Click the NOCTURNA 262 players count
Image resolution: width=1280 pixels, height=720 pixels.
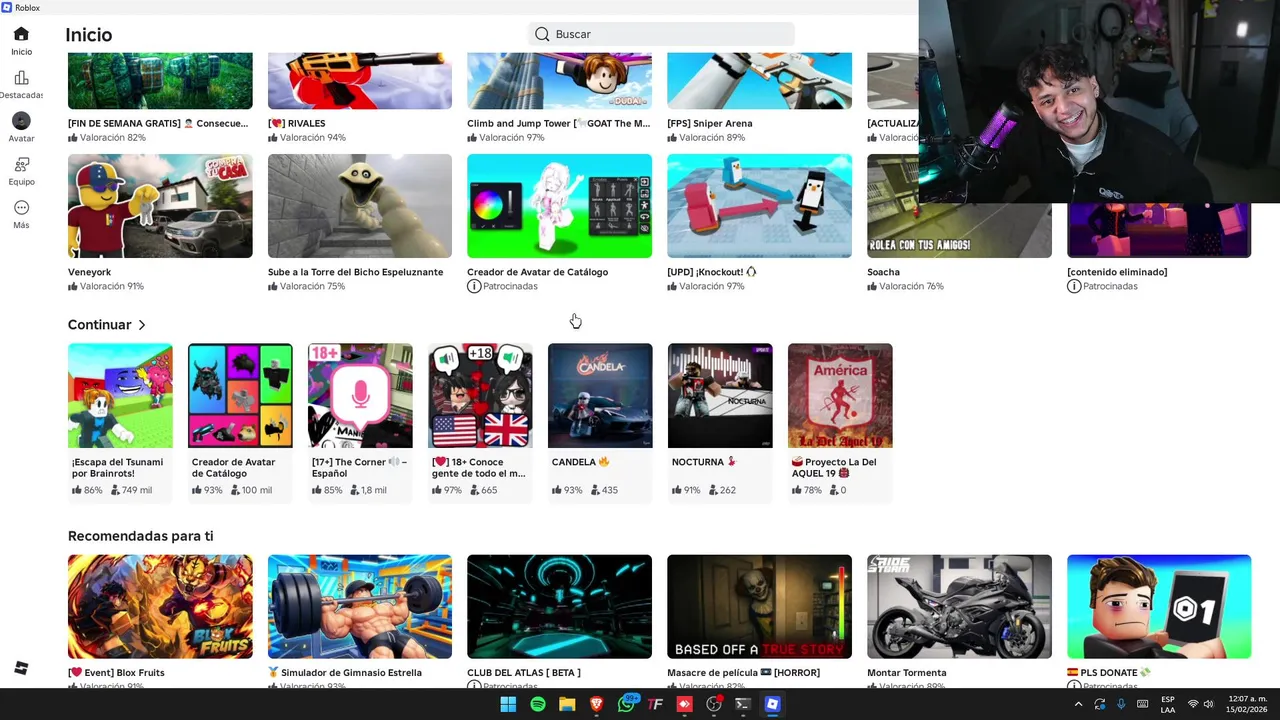[x=723, y=490]
